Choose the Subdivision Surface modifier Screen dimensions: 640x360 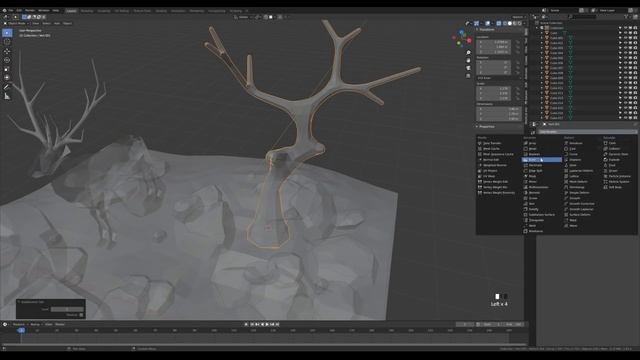pos(542,215)
